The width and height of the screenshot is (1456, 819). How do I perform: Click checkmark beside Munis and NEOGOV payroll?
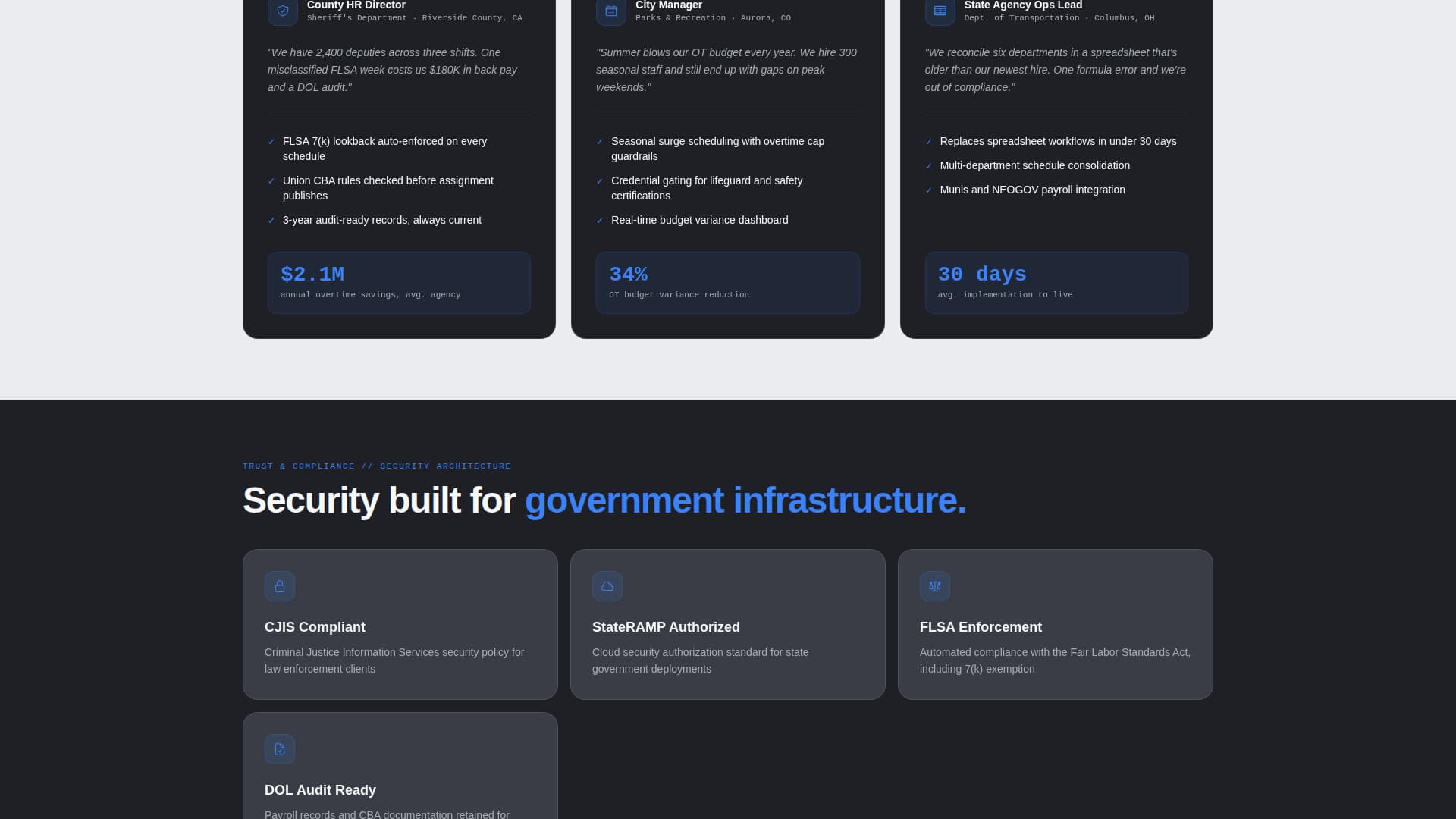pos(929,190)
